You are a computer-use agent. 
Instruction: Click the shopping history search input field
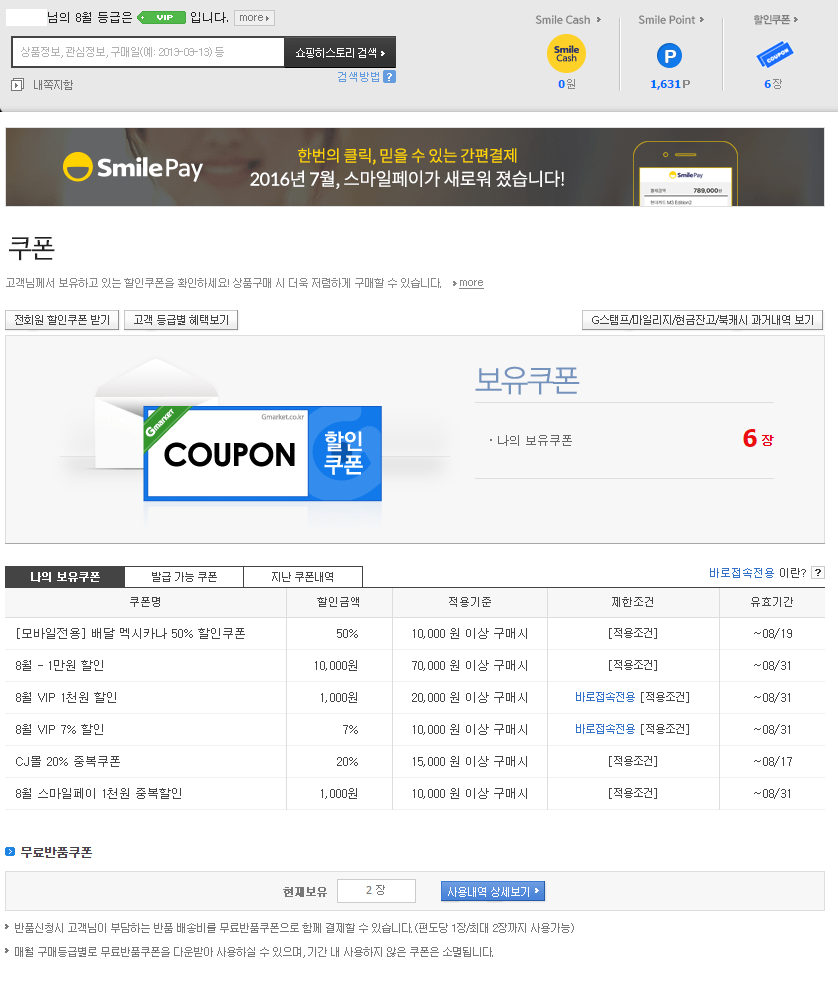pos(148,52)
